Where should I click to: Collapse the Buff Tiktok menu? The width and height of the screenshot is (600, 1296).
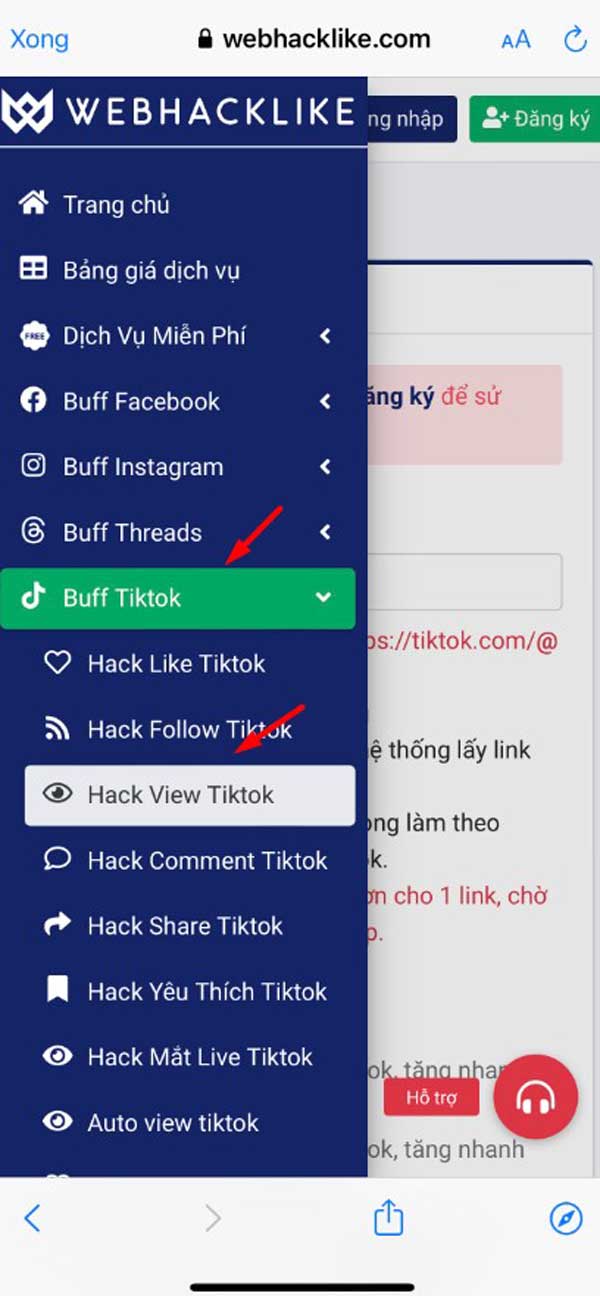click(x=178, y=598)
